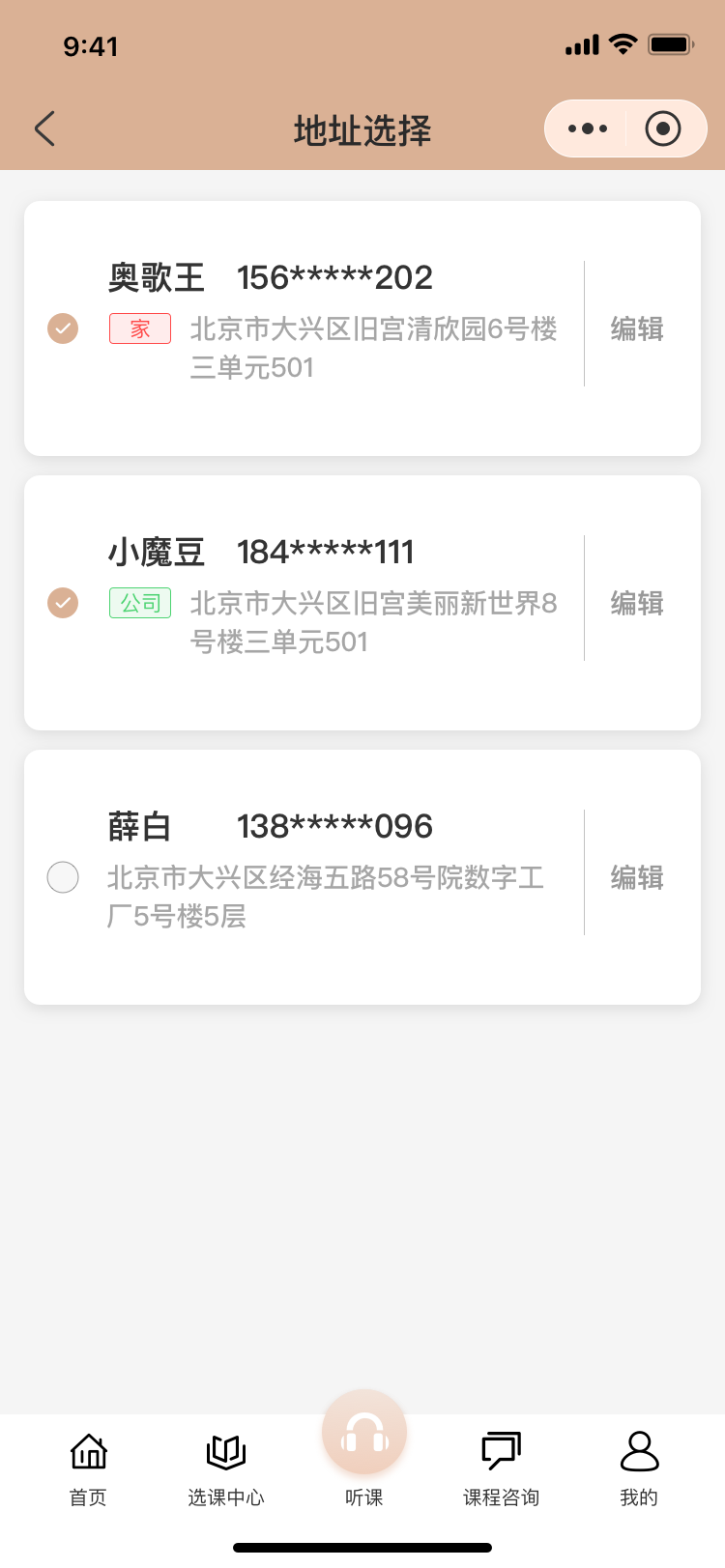Image resolution: width=725 pixels, height=1568 pixels.
Task: Open the three-dot more menu
Action: (x=588, y=128)
